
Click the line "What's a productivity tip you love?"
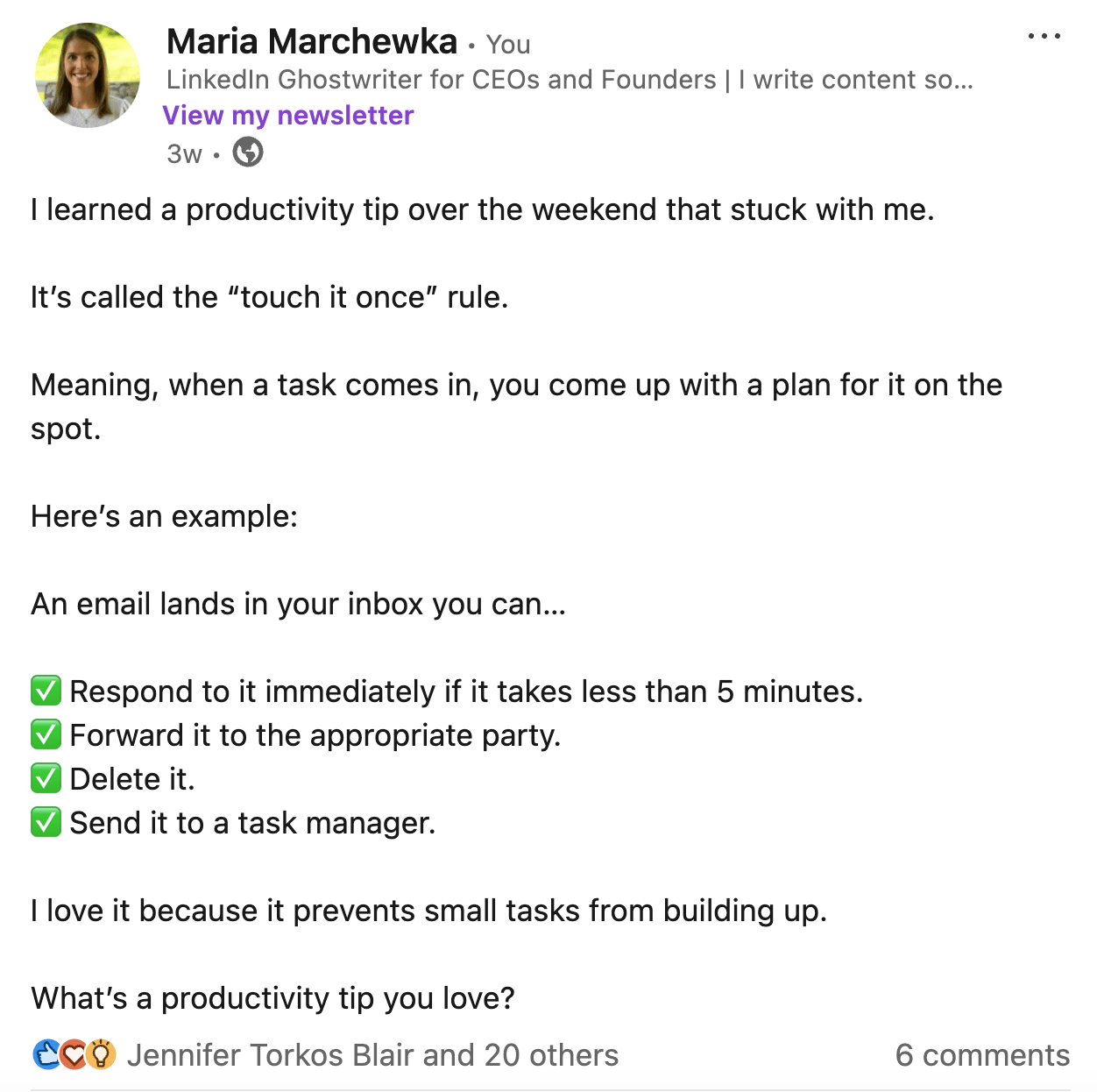pos(272,998)
